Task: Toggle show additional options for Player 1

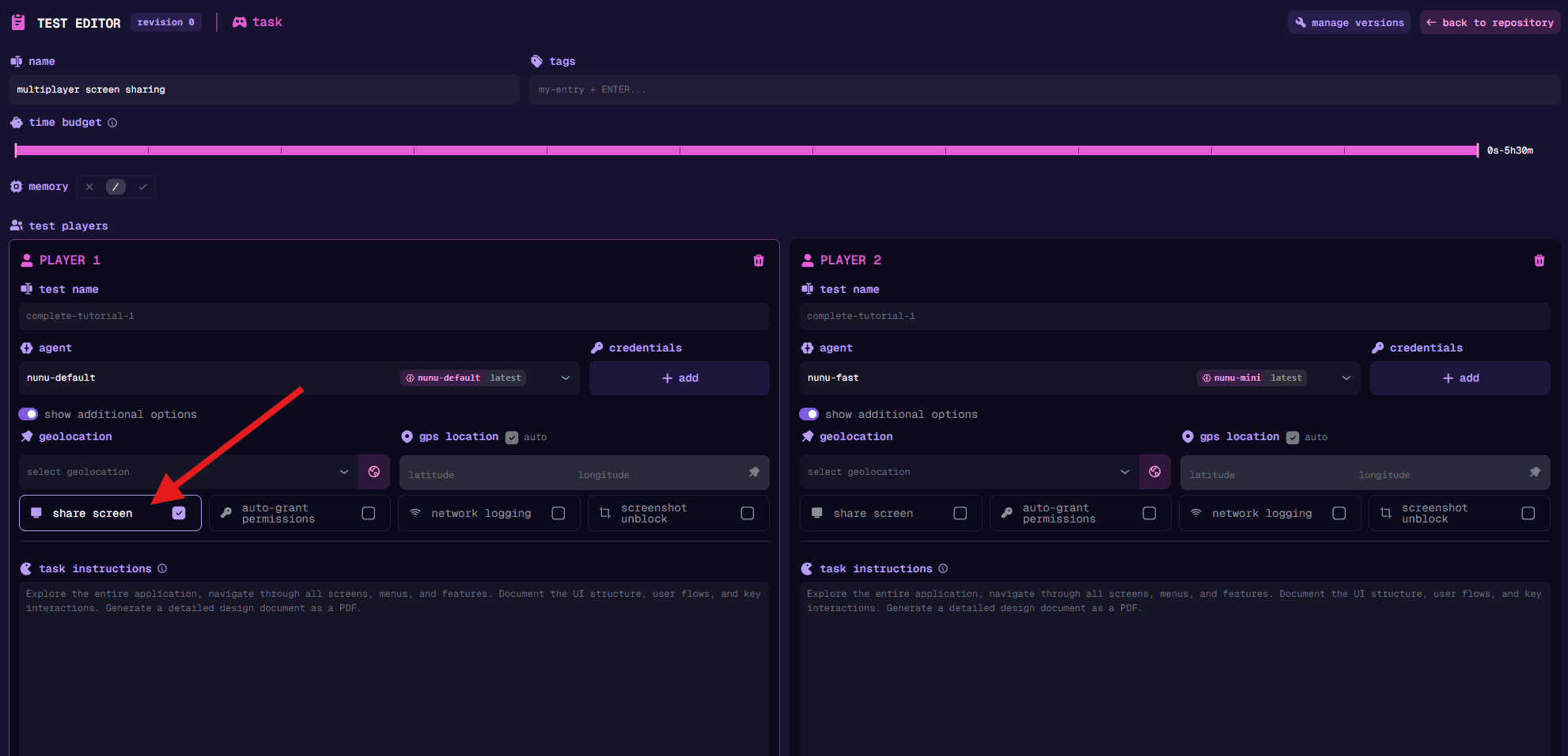Action: click(28, 414)
